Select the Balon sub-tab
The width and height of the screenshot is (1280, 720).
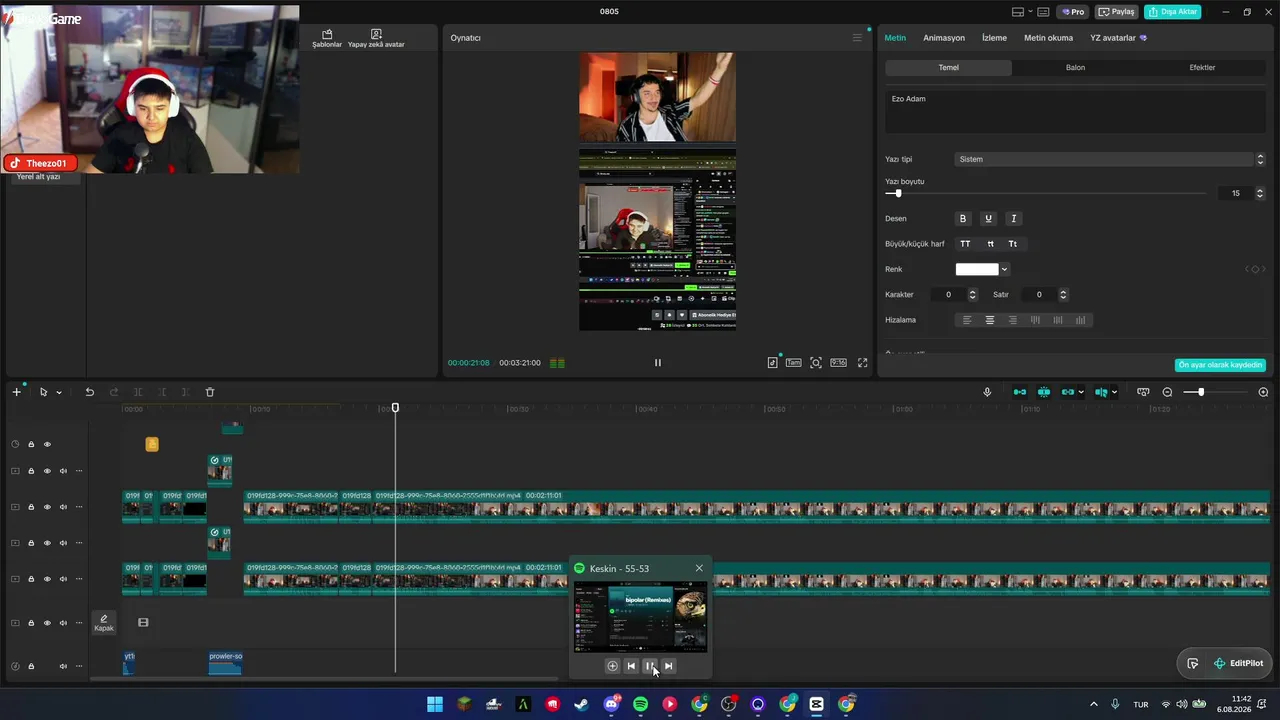pos(1075,68)
